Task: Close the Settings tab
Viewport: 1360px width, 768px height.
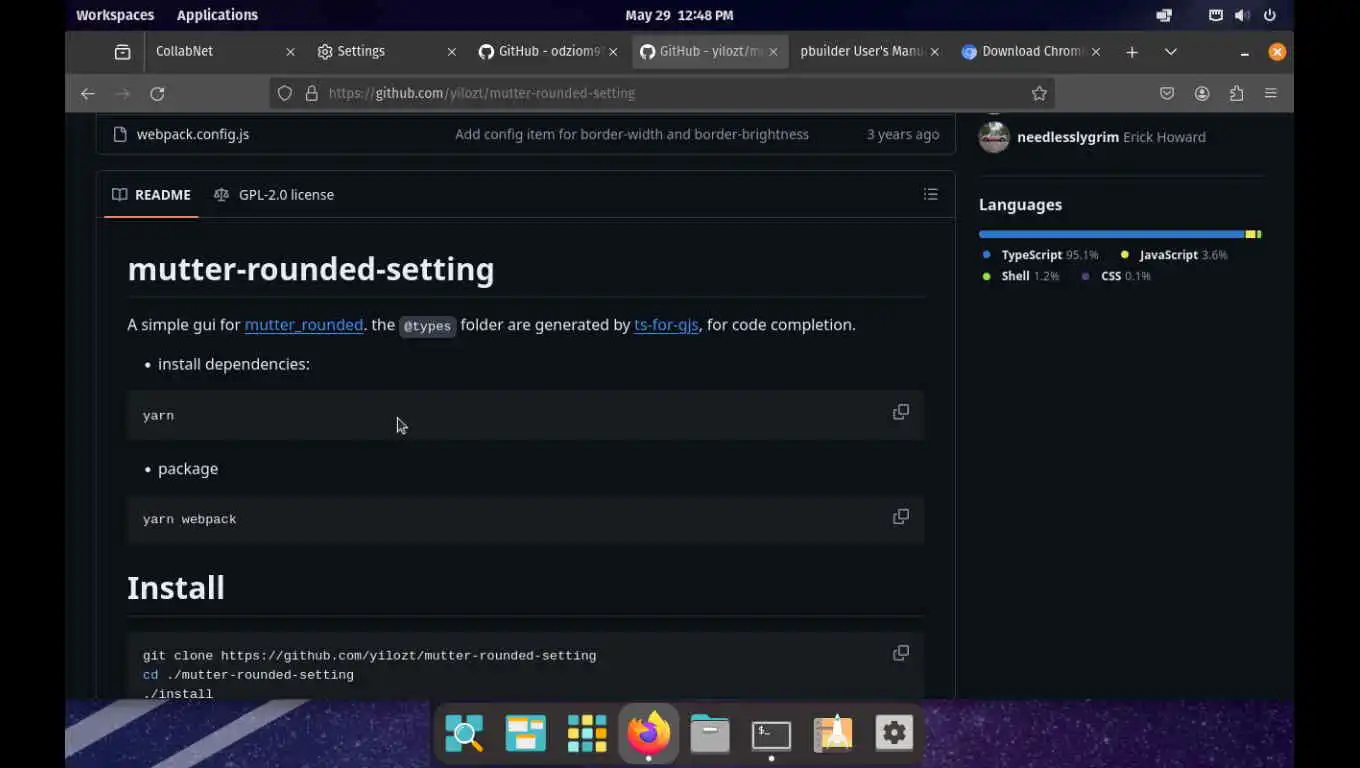Action: click(451, 52)
